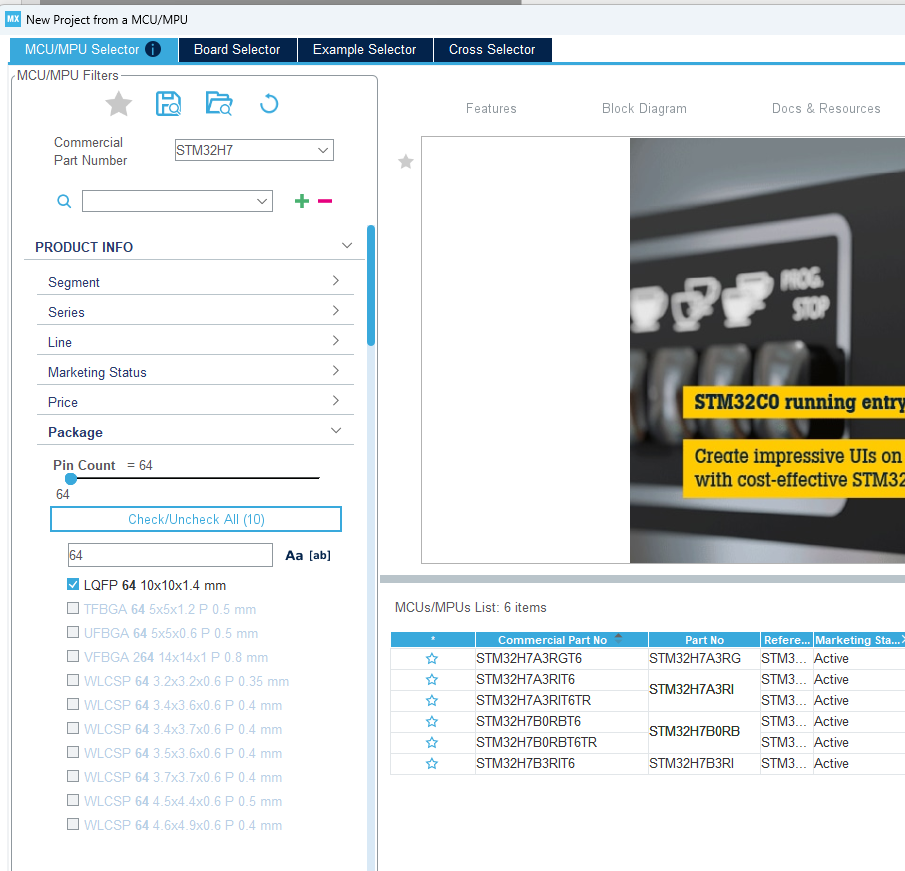This screenshot has height=871, width=905.
Task: Expand the Line filter
Action: point(335,341)
